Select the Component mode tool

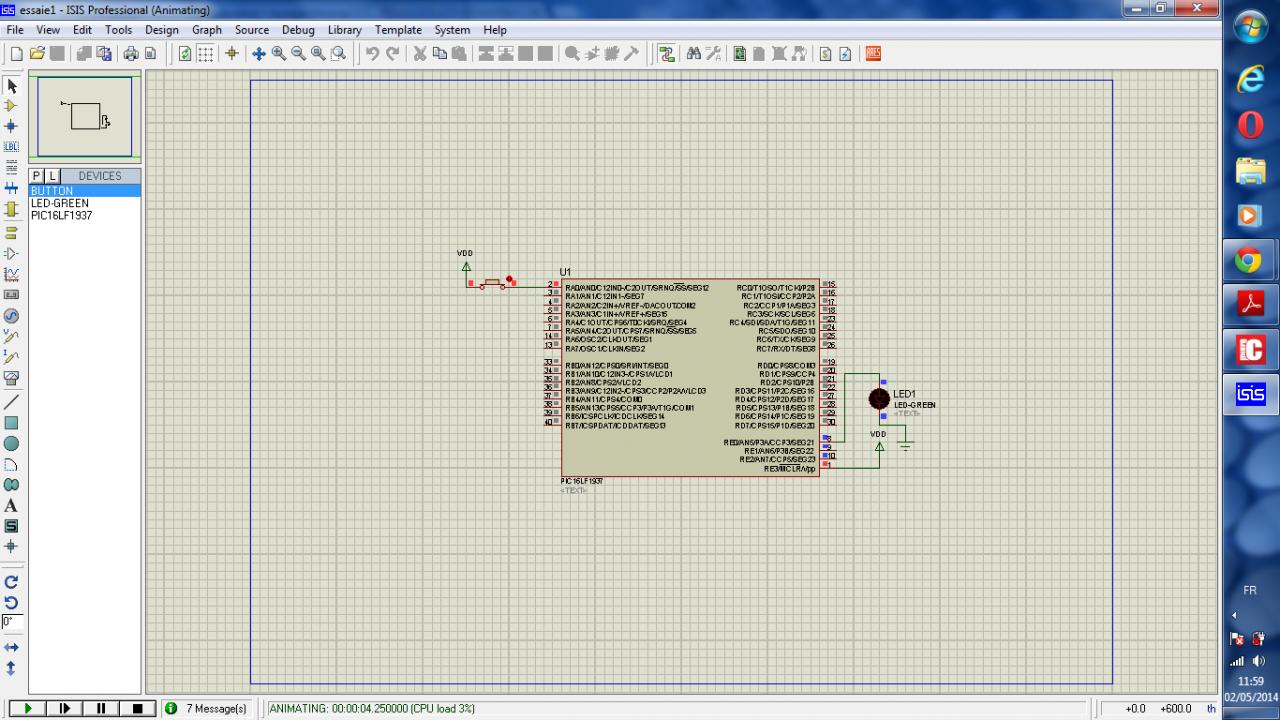[12, 105]
